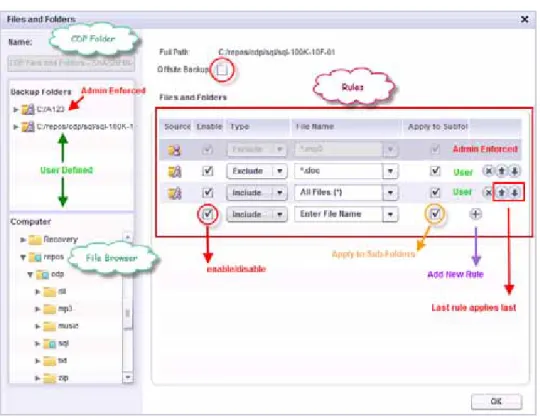Click Apply to Subfolders checkbox of Admin Enforced rule

click(x=435, y=150)
